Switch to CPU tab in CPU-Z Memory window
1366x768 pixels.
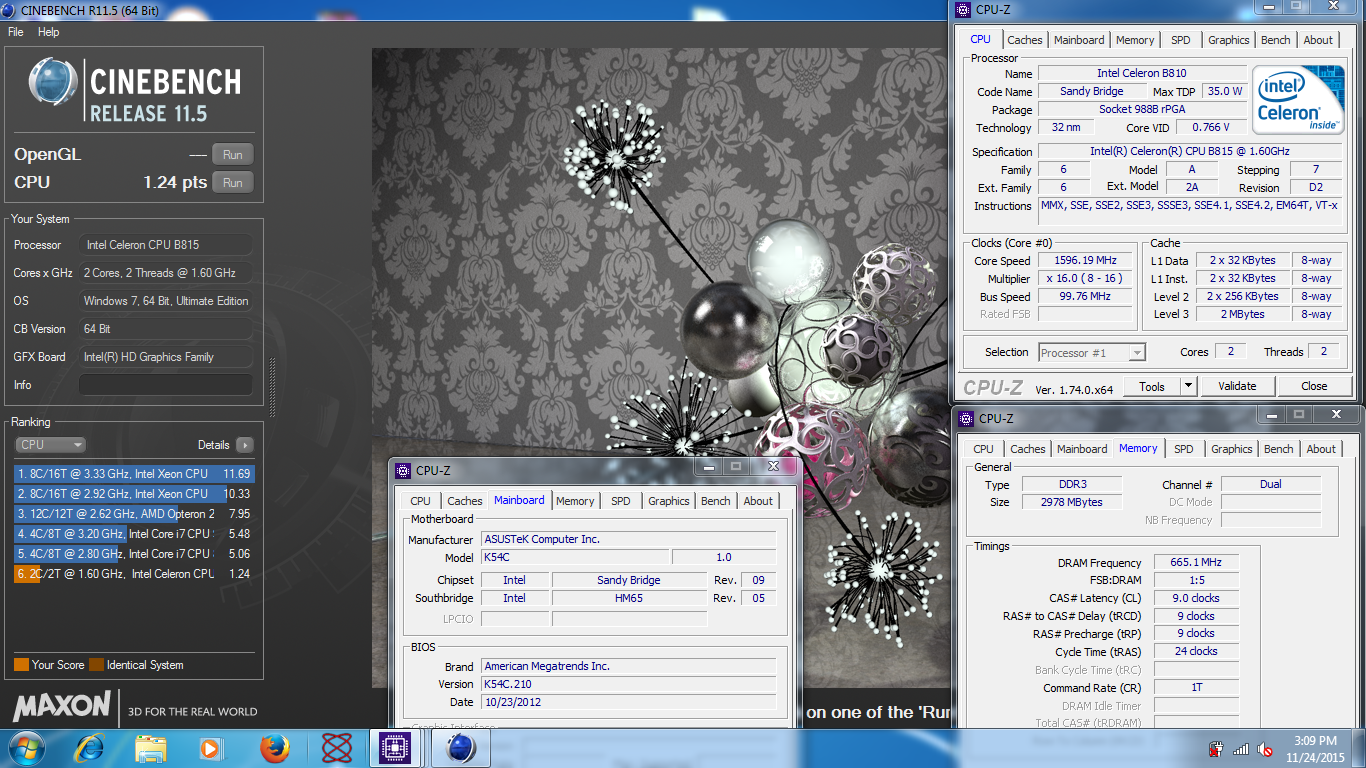click(x=984, y=449)
